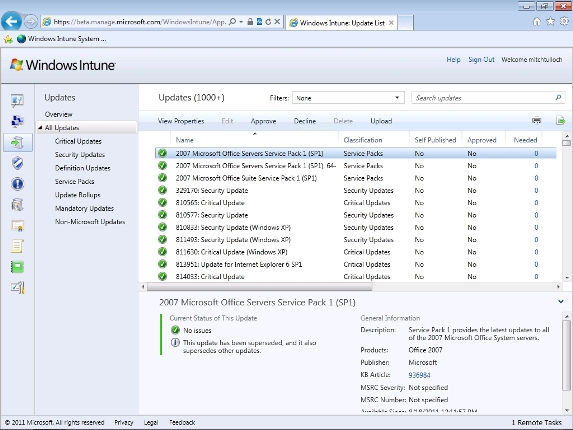Click vertical scrollbar thumb of updates list
This screenshot has height=430, width=573.
(x=566, y=143)
